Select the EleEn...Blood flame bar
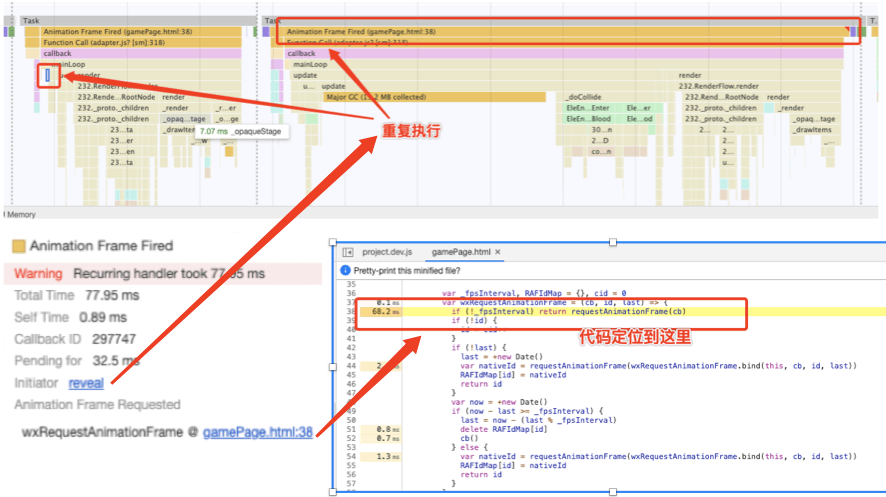Image resolution: width=886 pixels, height=497 pixels. [588, 119]
